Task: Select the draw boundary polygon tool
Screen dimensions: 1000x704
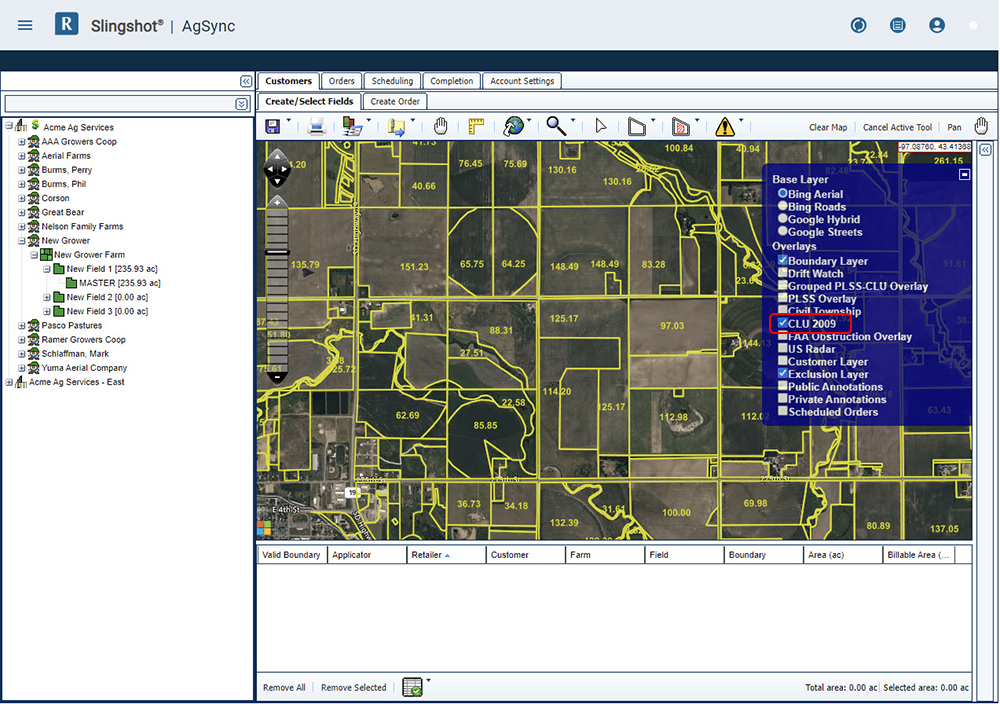Action: point(636,126)
